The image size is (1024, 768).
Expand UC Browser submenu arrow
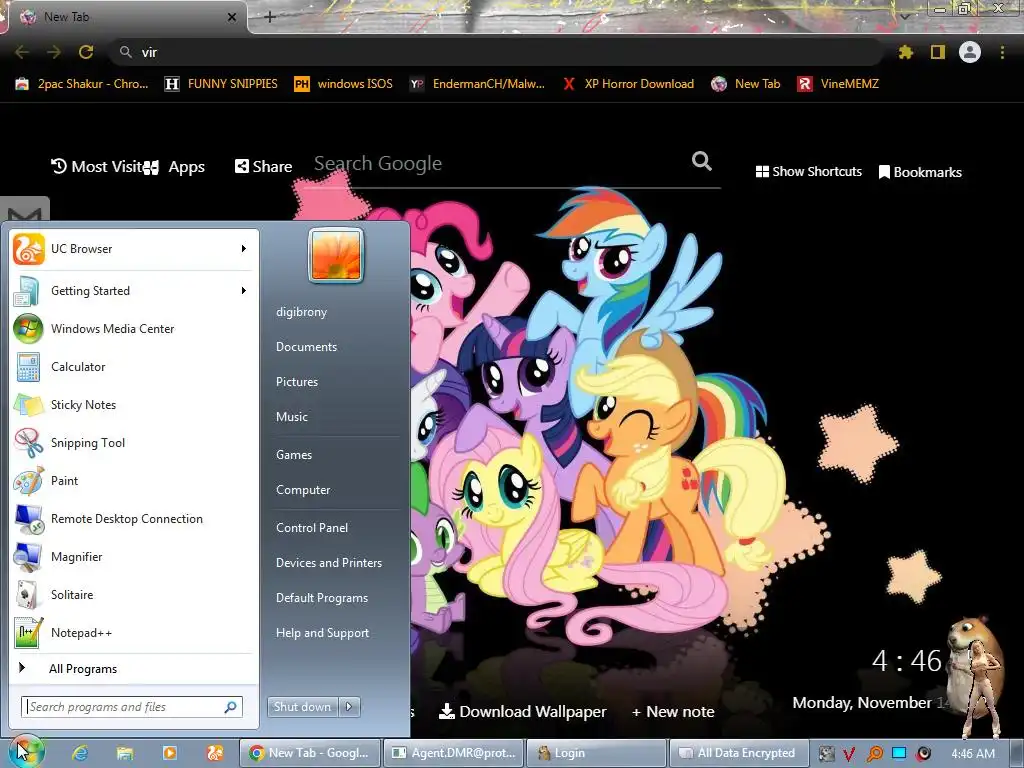[x=244, y=249]
